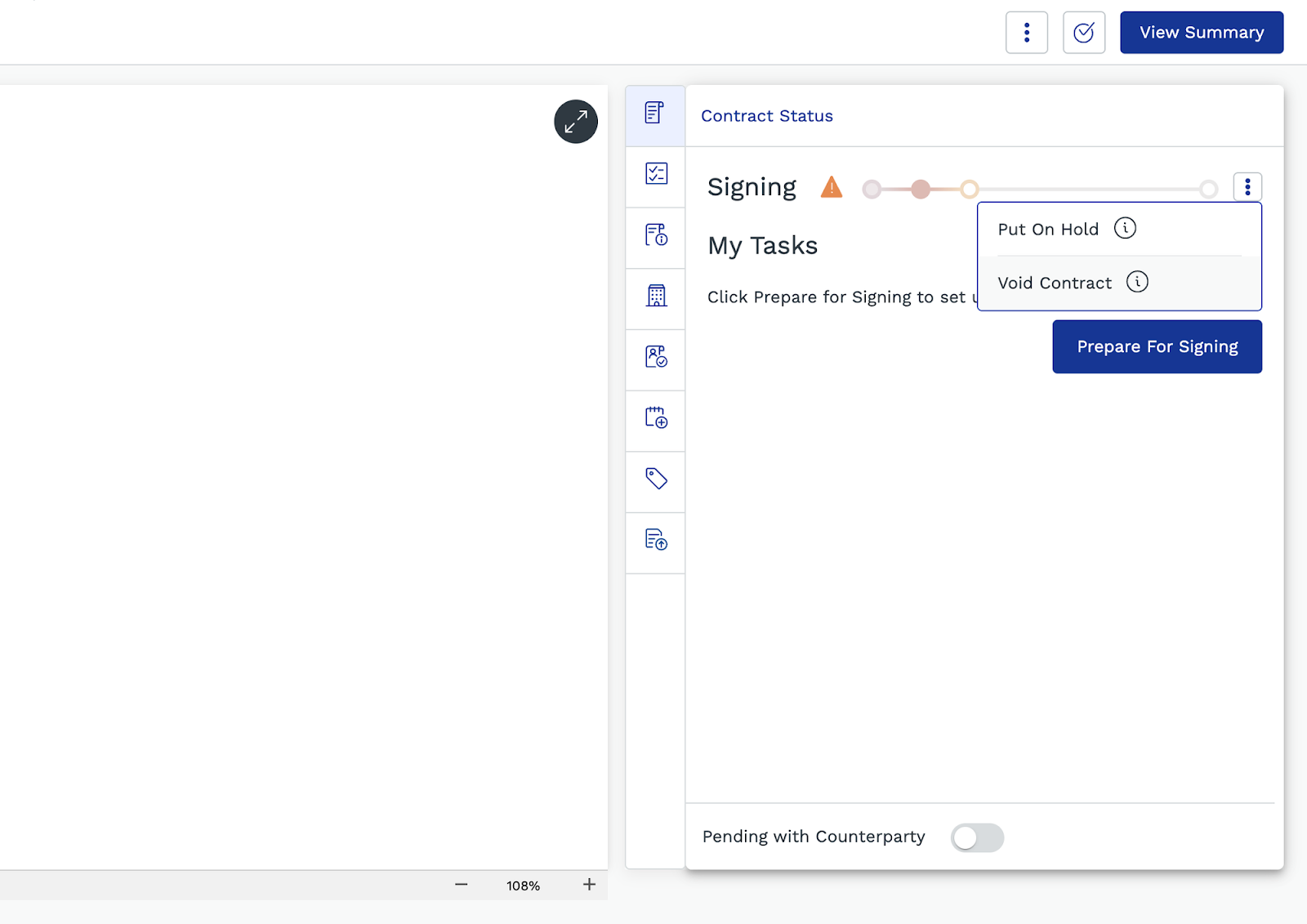The width and height of the screenshot is (1307, 924).
Task: Open the tags sidebar icon
Action: (655, 479)
